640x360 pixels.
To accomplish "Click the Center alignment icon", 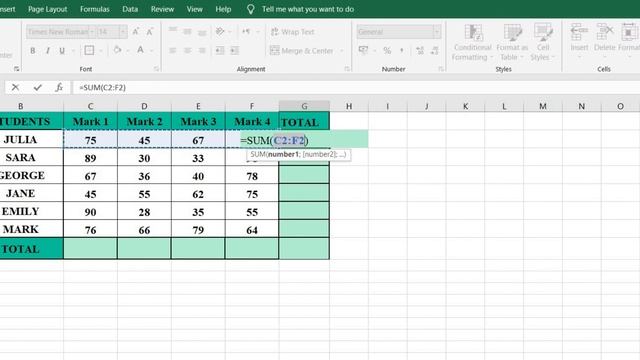I will click(x=187, y=51).
